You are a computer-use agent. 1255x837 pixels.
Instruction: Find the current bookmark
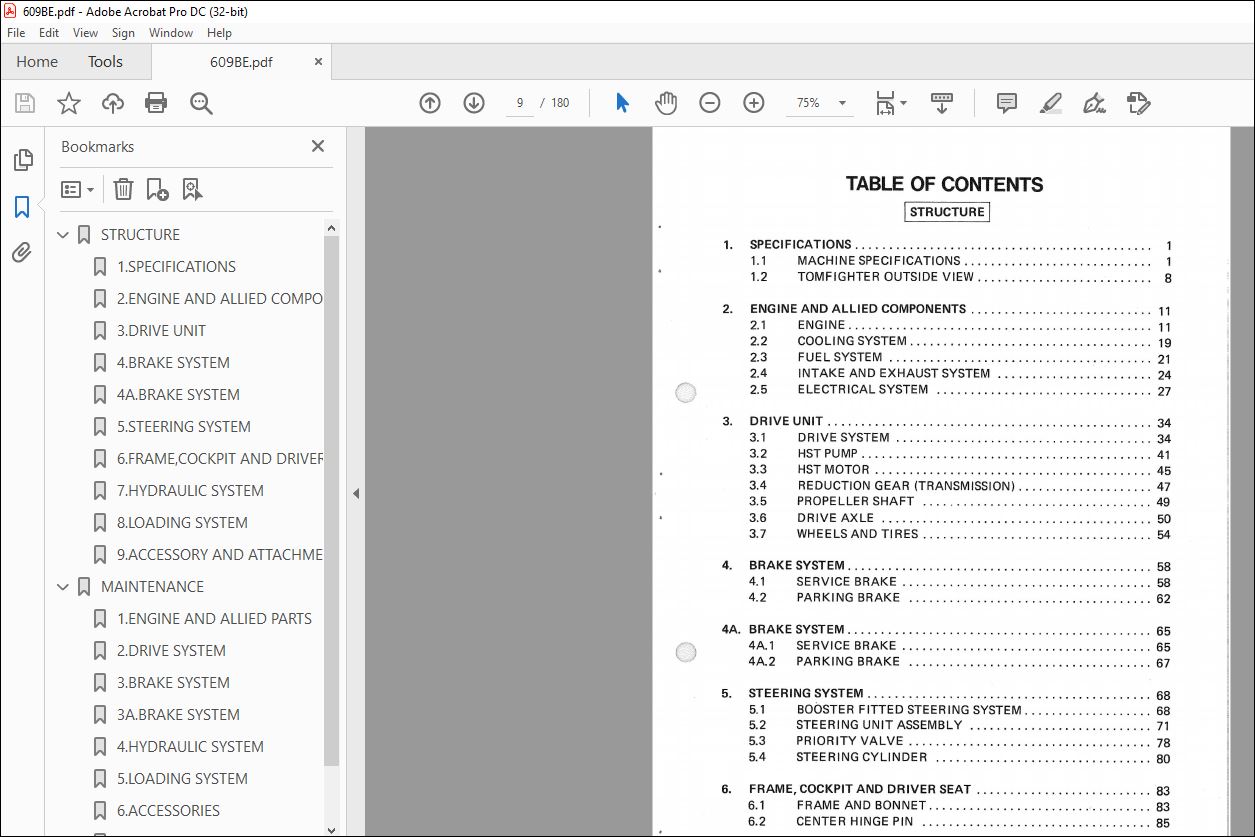[x=192, y=189]
